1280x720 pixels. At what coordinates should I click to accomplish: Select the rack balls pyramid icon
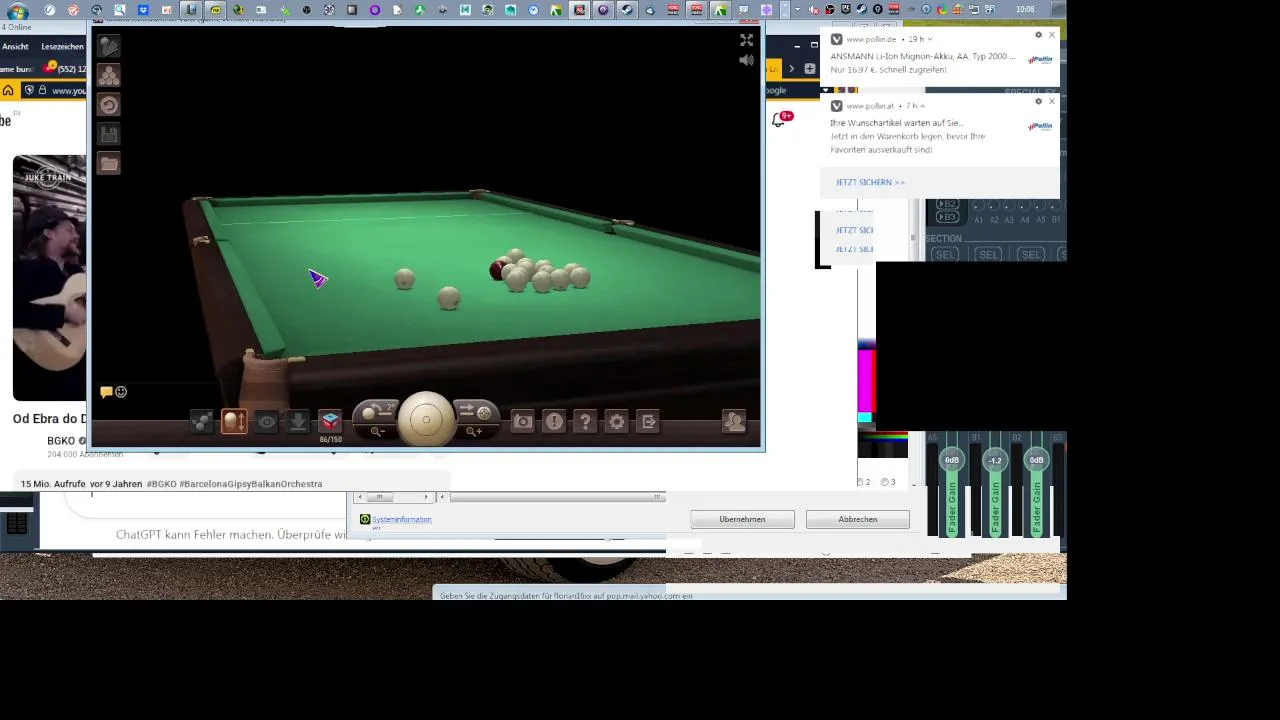pos(108,75)
